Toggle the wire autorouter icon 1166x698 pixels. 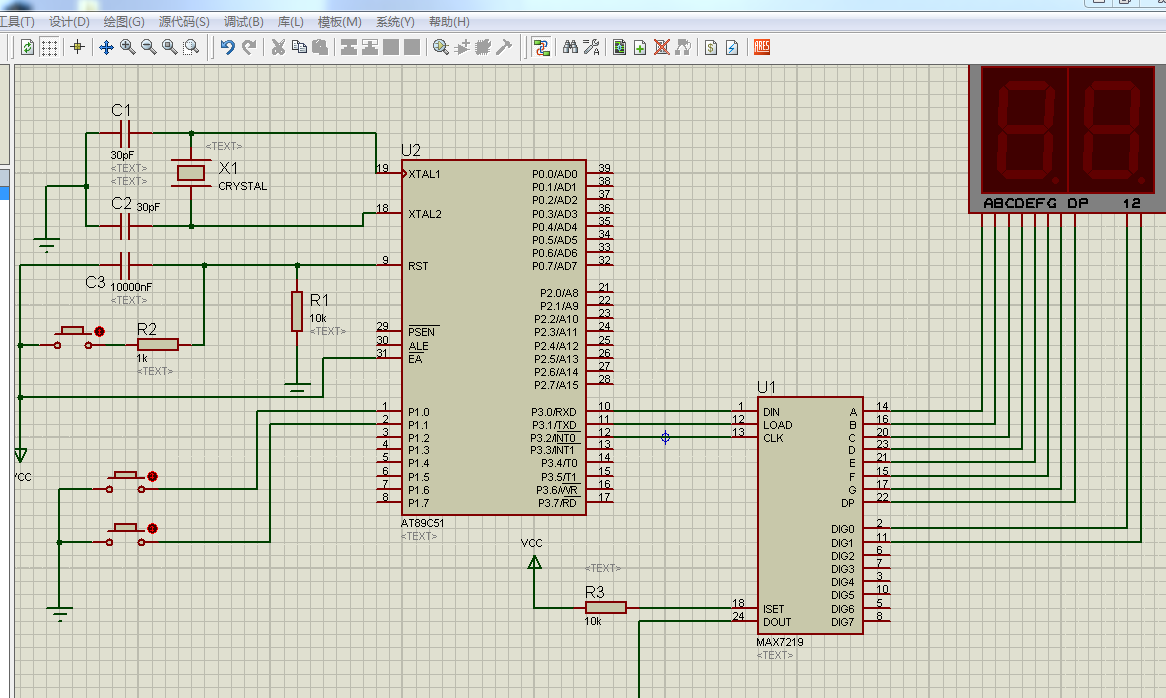click(x=541, y=48)
